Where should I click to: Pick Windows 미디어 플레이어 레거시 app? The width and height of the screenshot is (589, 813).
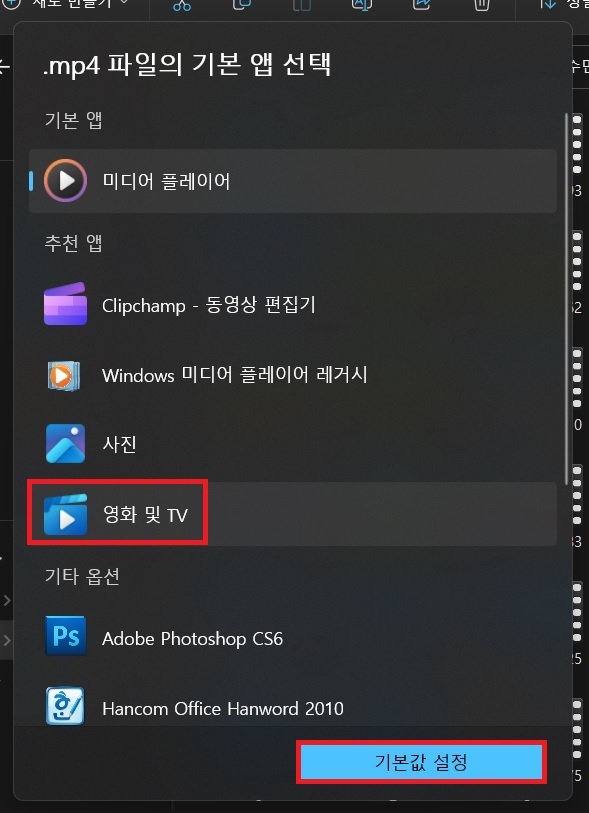click(x=293, y=374)
